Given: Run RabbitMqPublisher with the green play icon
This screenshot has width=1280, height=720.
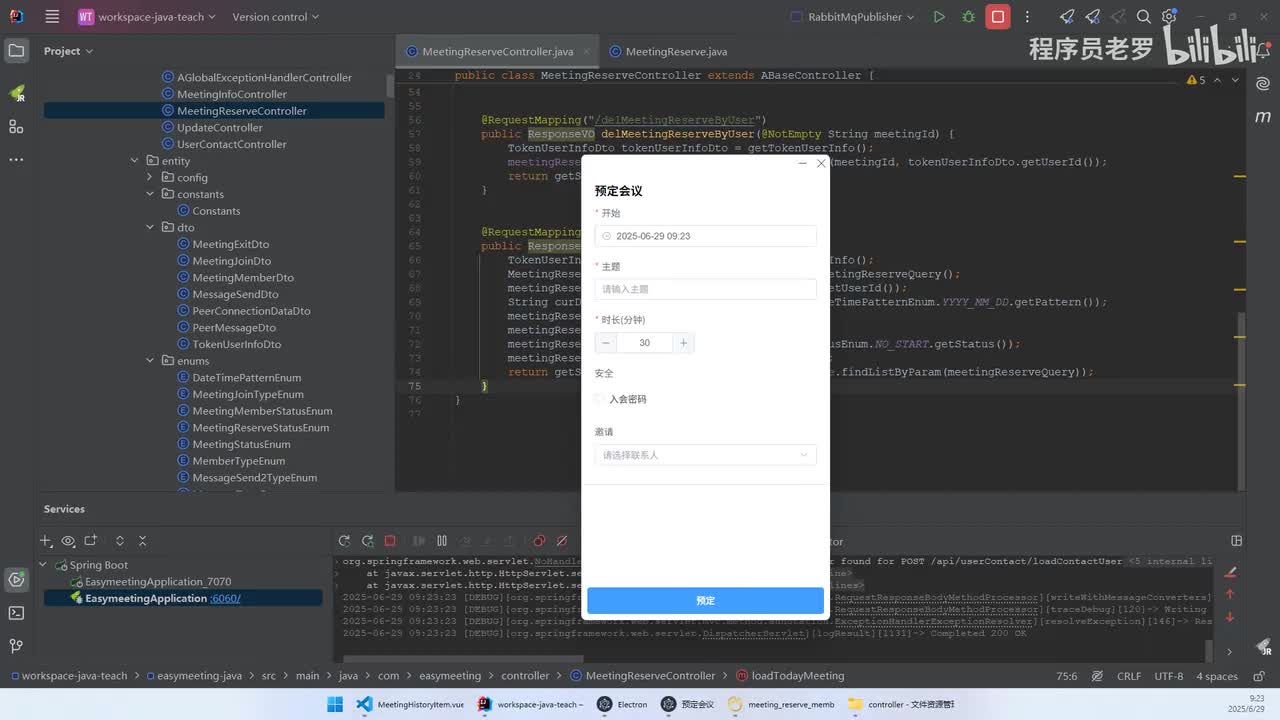Looking at the screenshot, I should pos(938,17).
